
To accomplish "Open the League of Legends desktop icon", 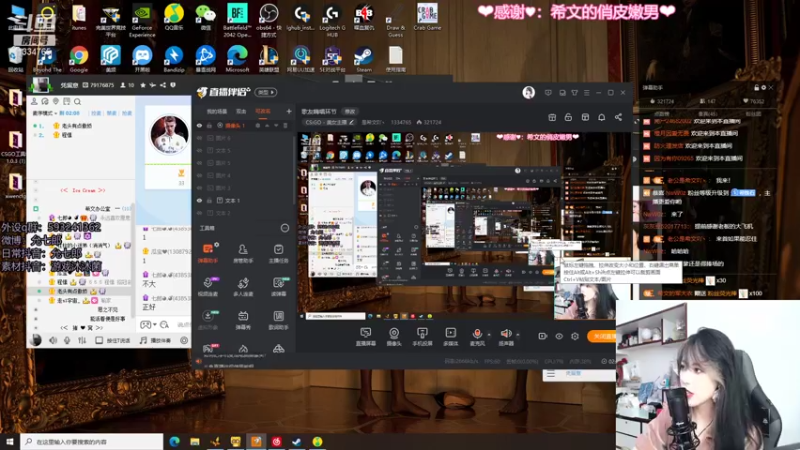I will 268,59.
